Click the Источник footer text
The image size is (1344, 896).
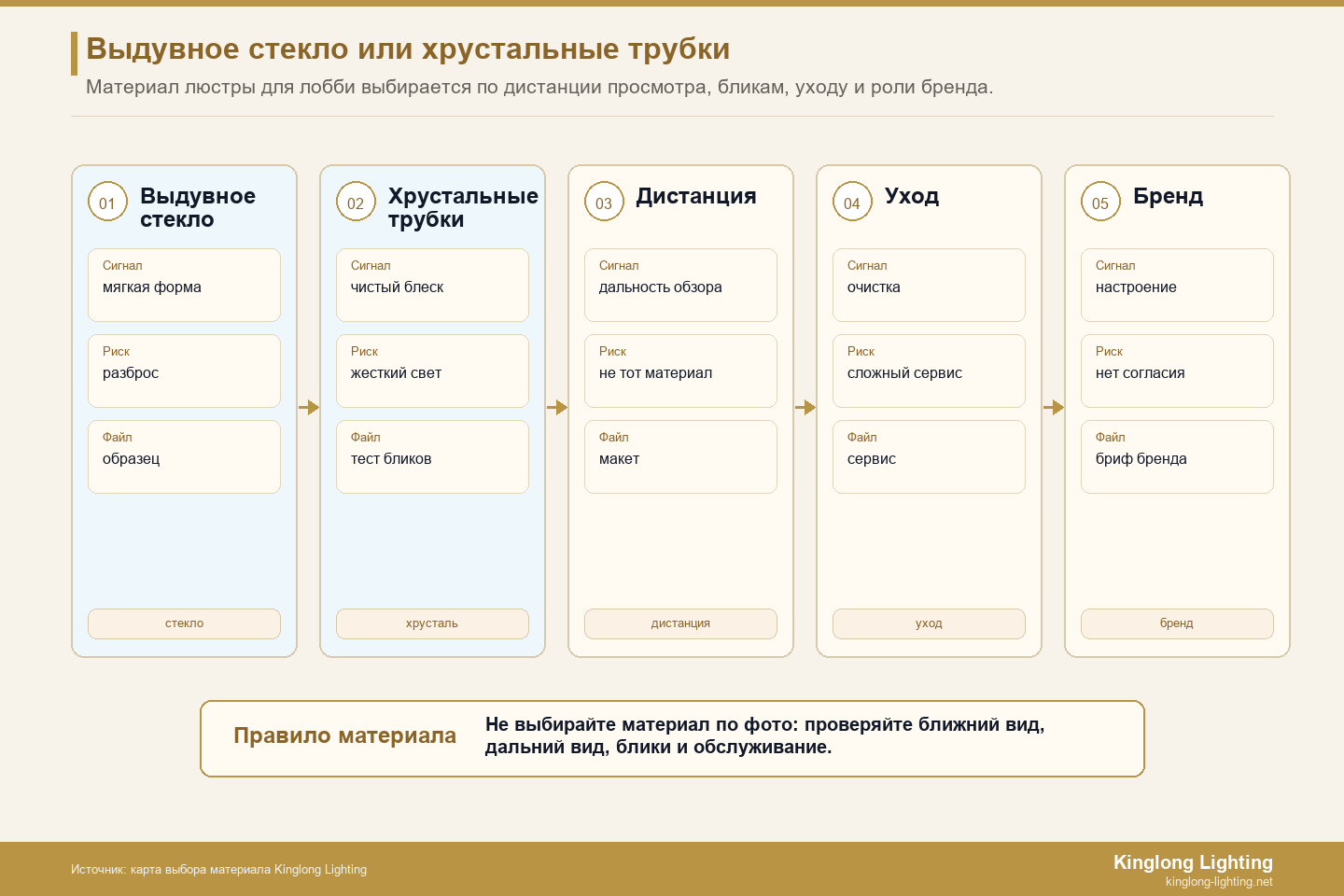click(218, 869)
